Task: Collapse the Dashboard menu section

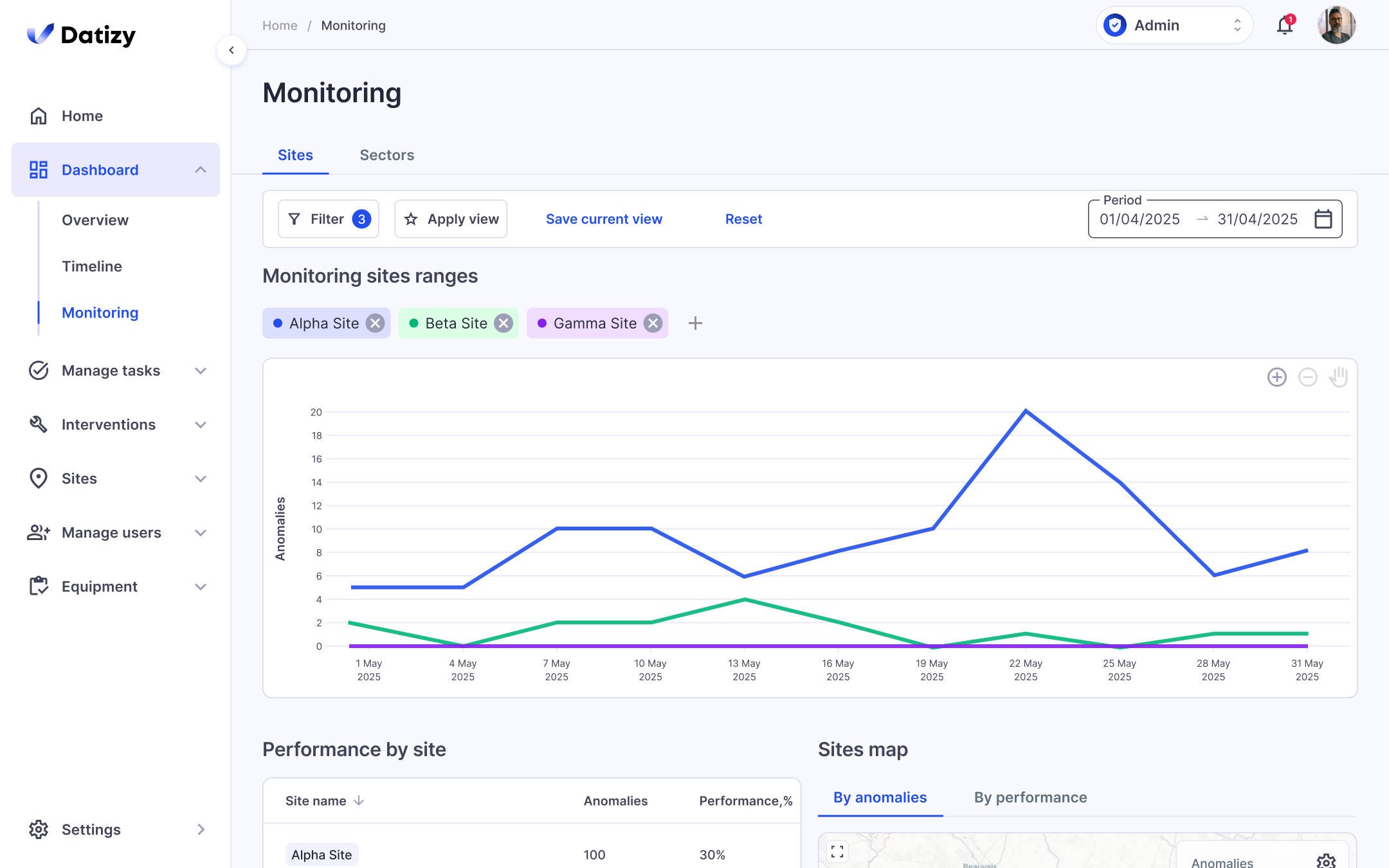Action: tap(201, 170)
